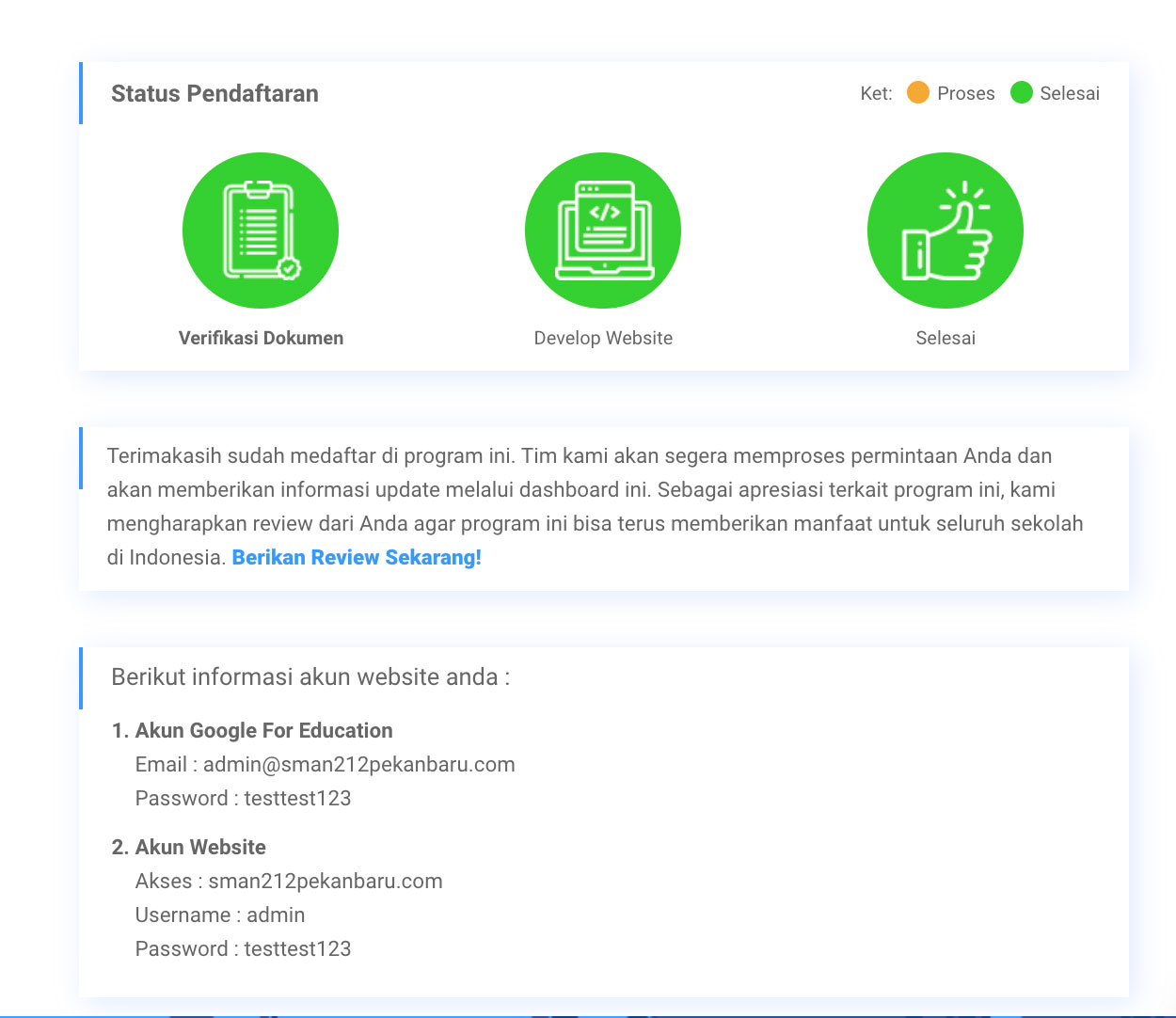
Task: Expand the Akun Website section
Action: click(199, 847)
